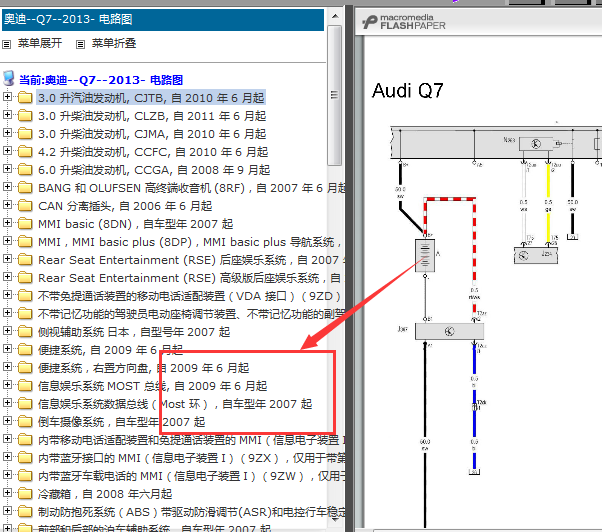
Task: Expand the CAN 分离插头 node
Action: [7, 205]
